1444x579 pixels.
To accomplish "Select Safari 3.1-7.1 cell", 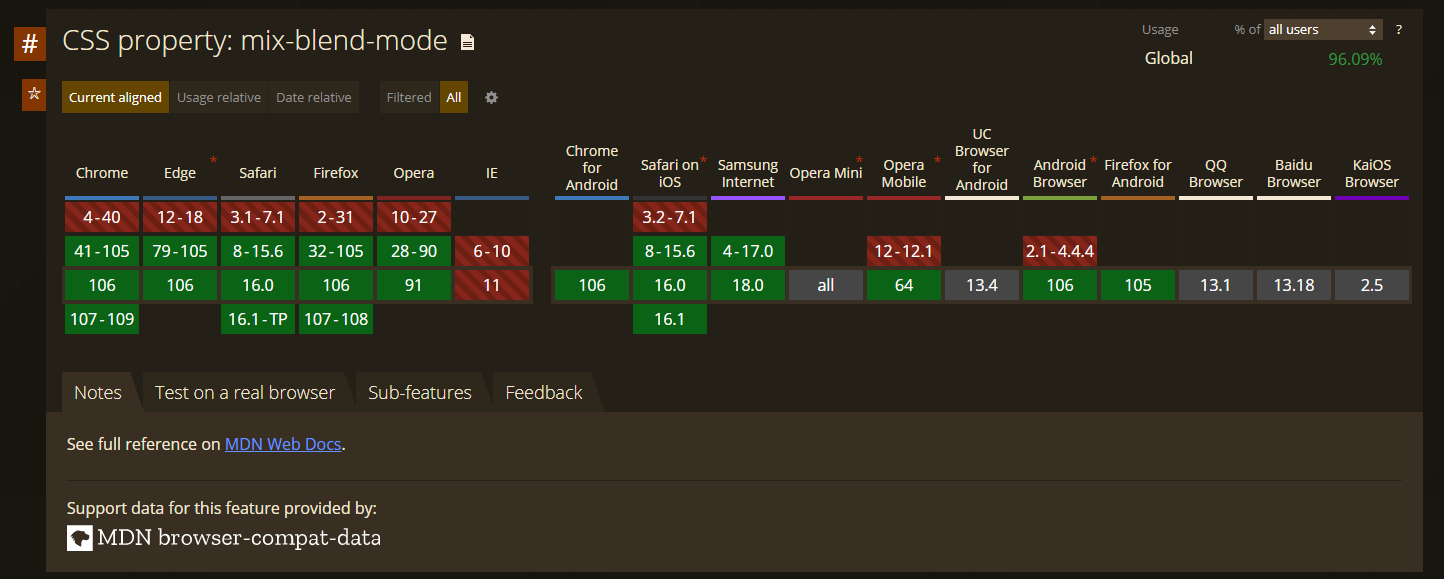I will pyautogui.click(x=258, y=217).
